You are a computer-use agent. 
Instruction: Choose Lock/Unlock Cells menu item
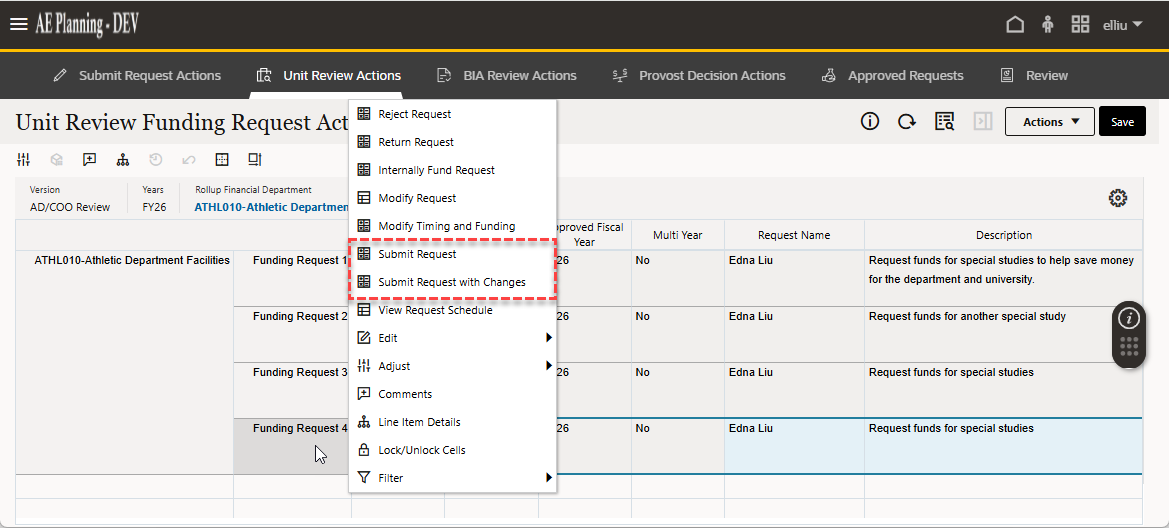tap(453, 450)
